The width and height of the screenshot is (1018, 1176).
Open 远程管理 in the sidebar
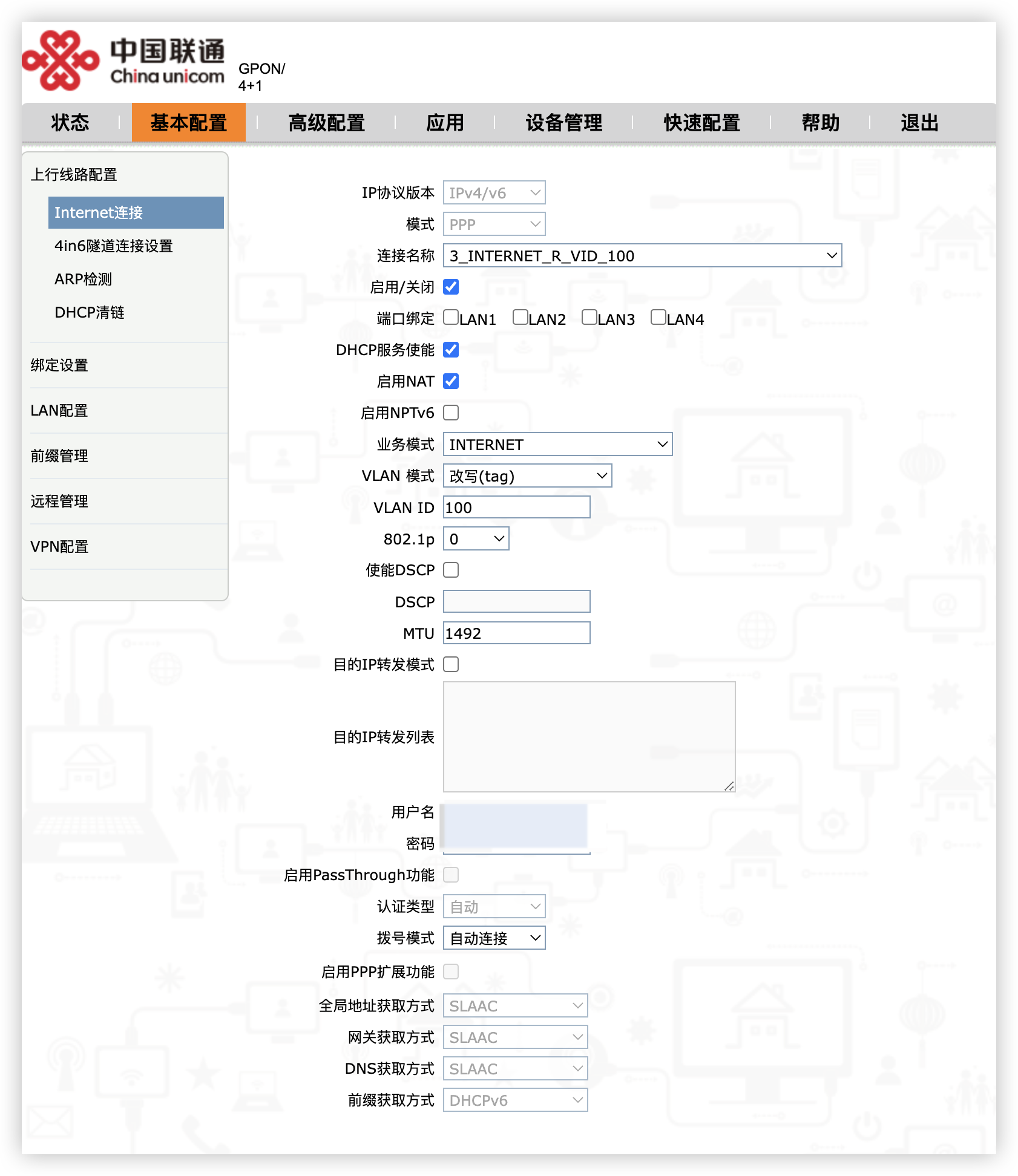pos(59,501)
